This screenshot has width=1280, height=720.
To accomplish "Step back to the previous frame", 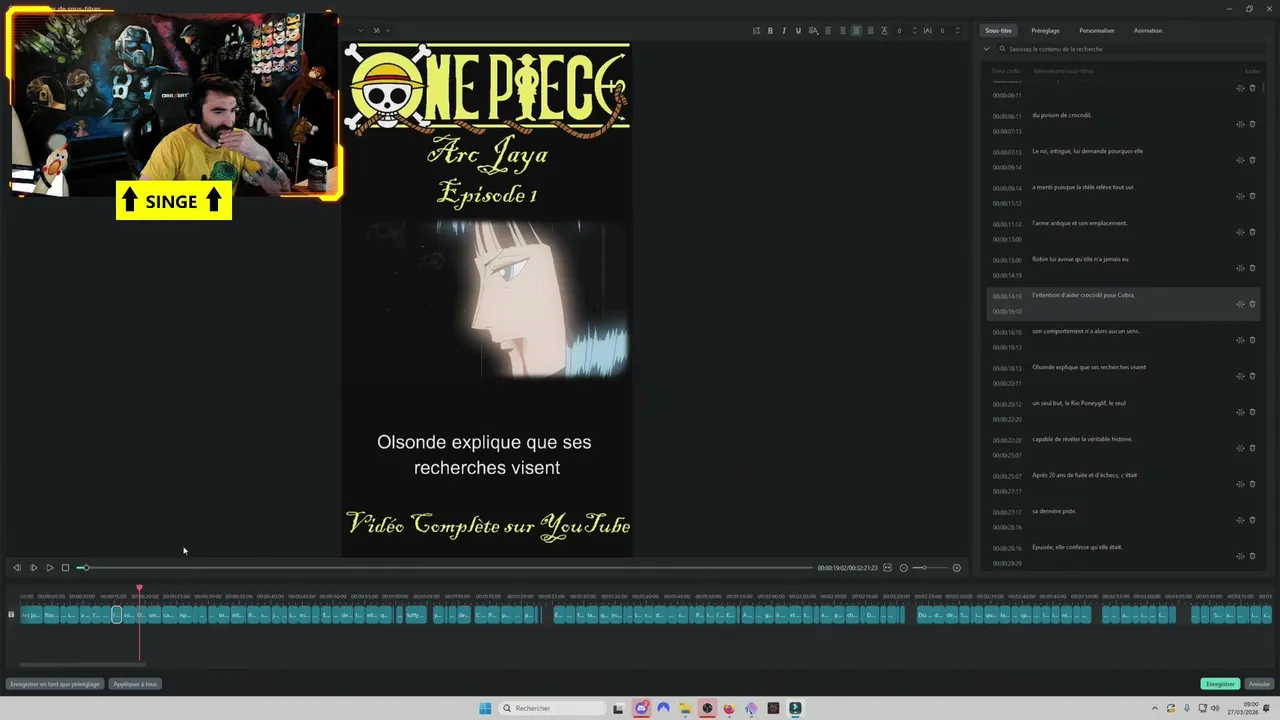I will click(x=17, y=568).
